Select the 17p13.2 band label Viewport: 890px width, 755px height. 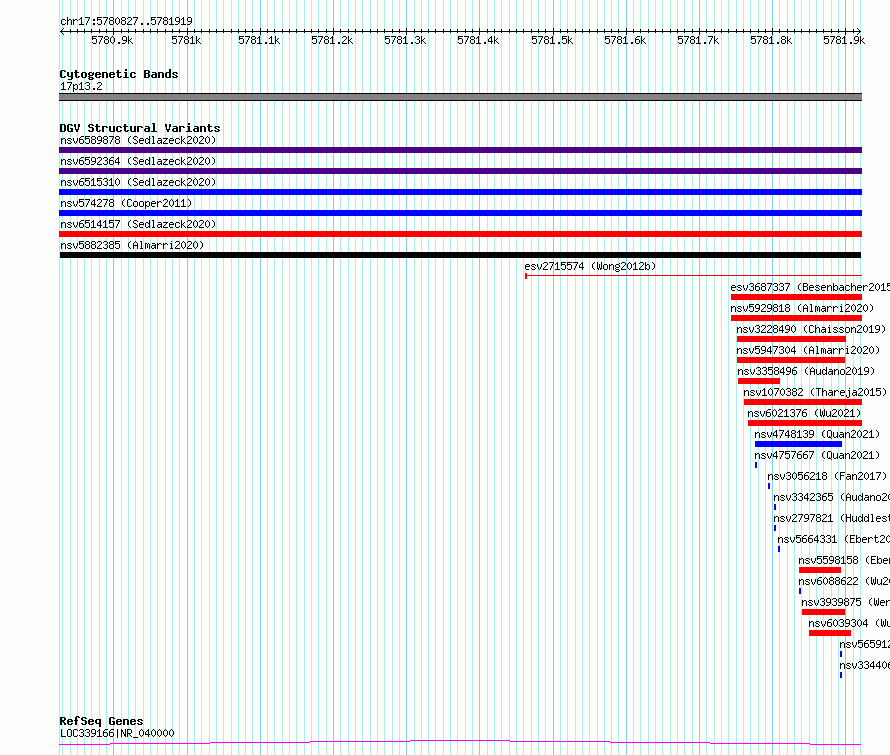pos(81,86)
